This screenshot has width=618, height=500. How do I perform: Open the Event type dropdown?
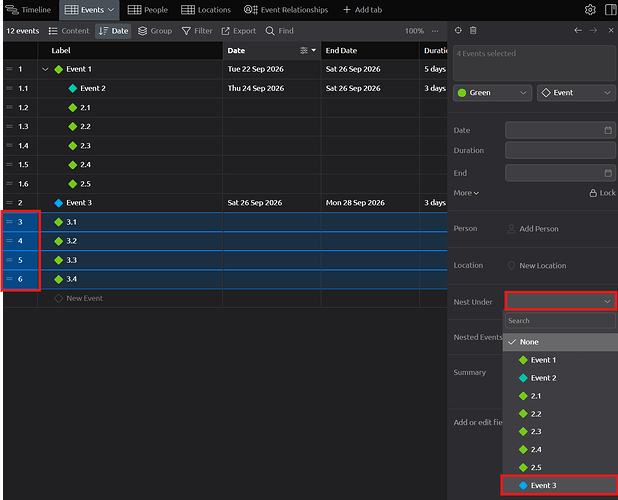pyautogui.click(x=576, y=93)
